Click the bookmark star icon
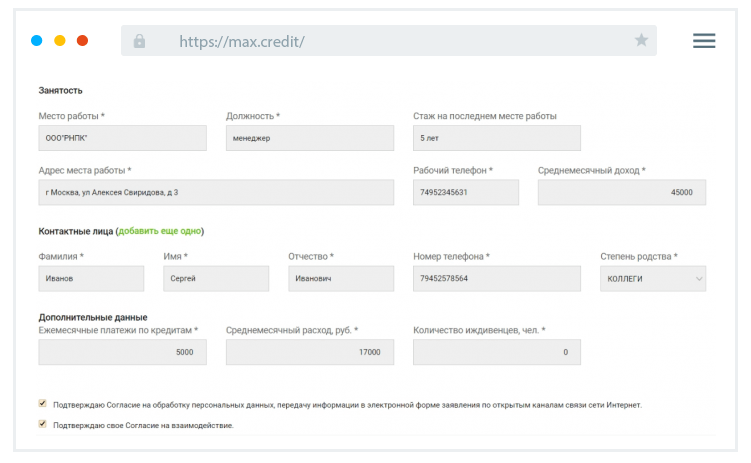751x463 pixels. tap(641, 40)
